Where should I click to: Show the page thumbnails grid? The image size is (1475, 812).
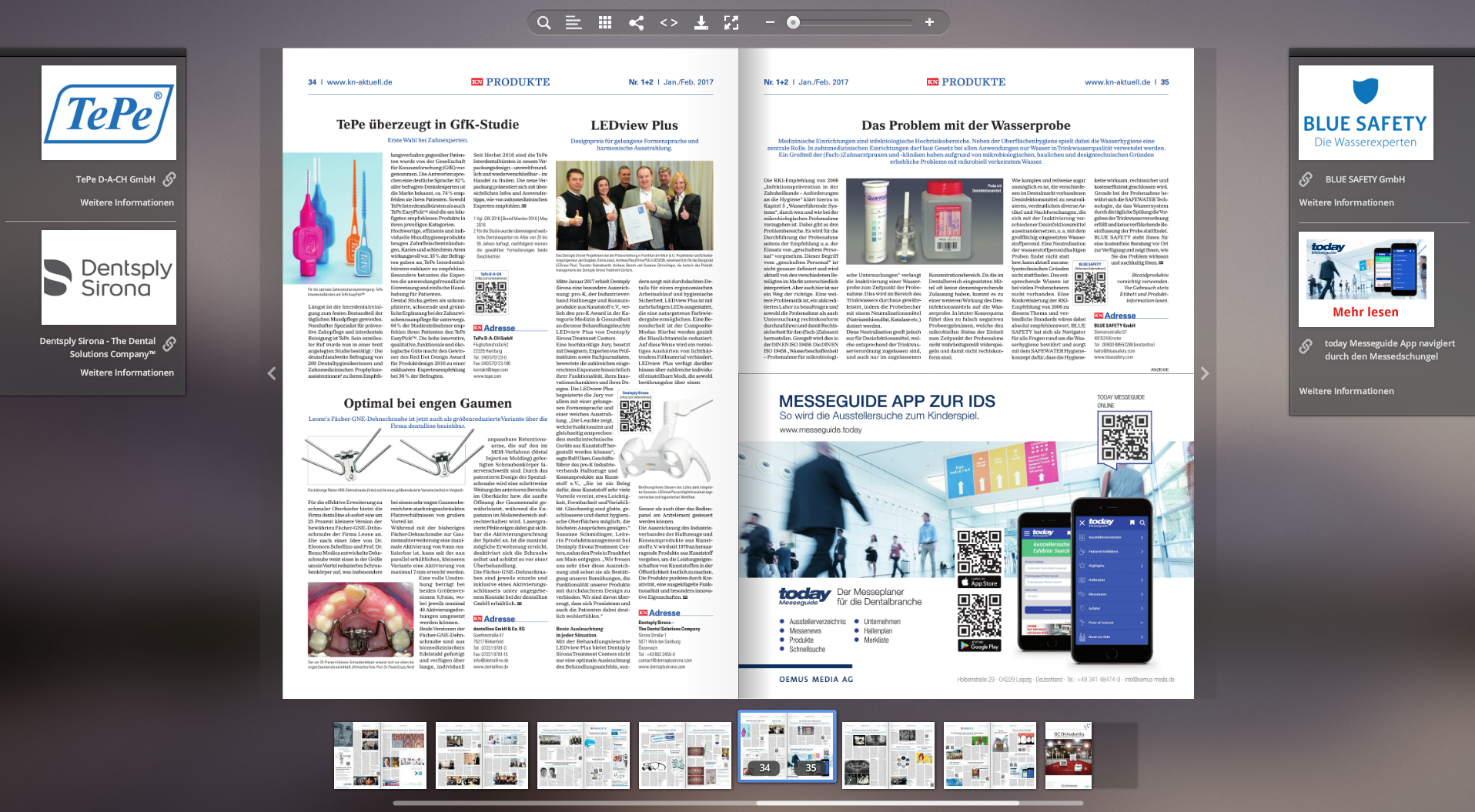click(605, 22)
